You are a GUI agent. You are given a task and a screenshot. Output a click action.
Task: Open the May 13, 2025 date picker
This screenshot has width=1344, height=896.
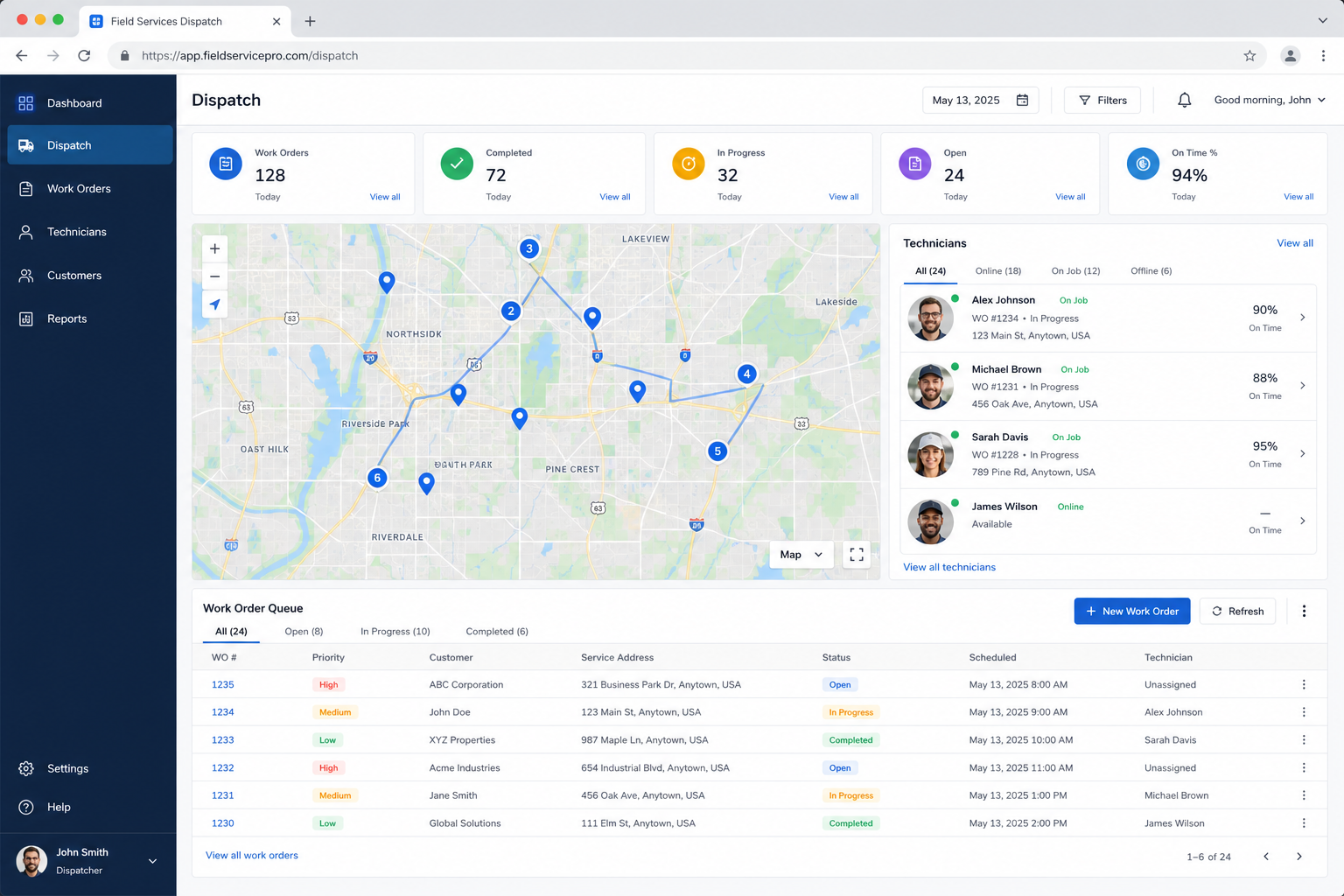[x=981, y=100]
